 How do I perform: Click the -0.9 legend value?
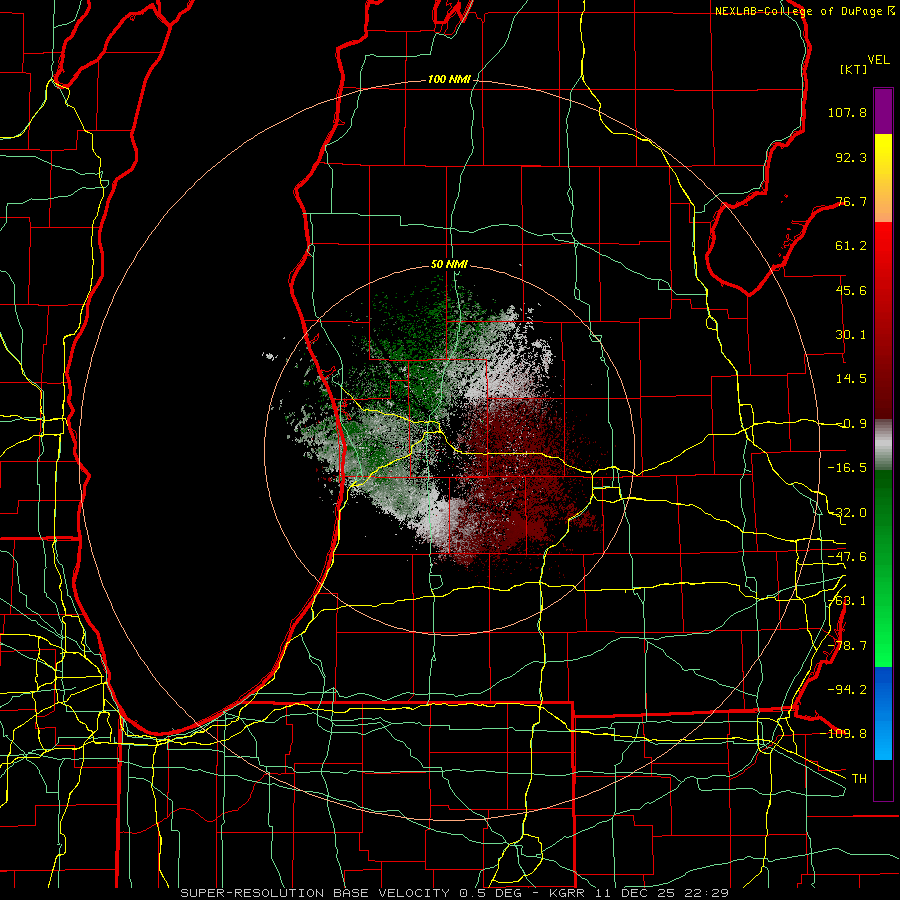click(851, 424)
